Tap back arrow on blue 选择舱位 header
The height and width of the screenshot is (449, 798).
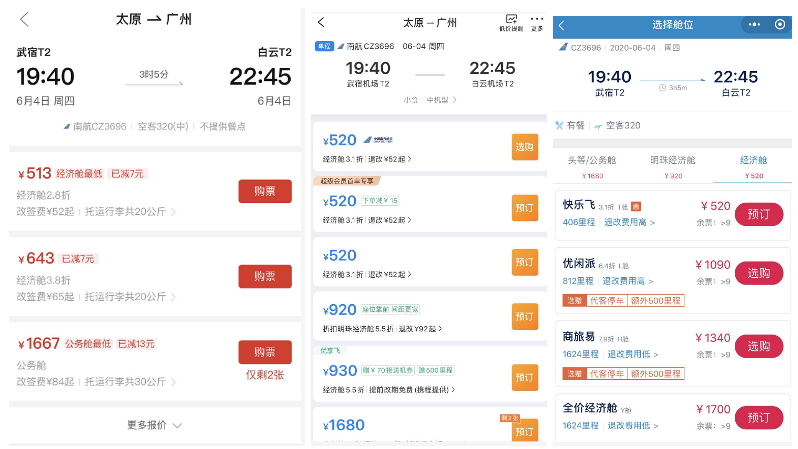click(x=561, y=25)
